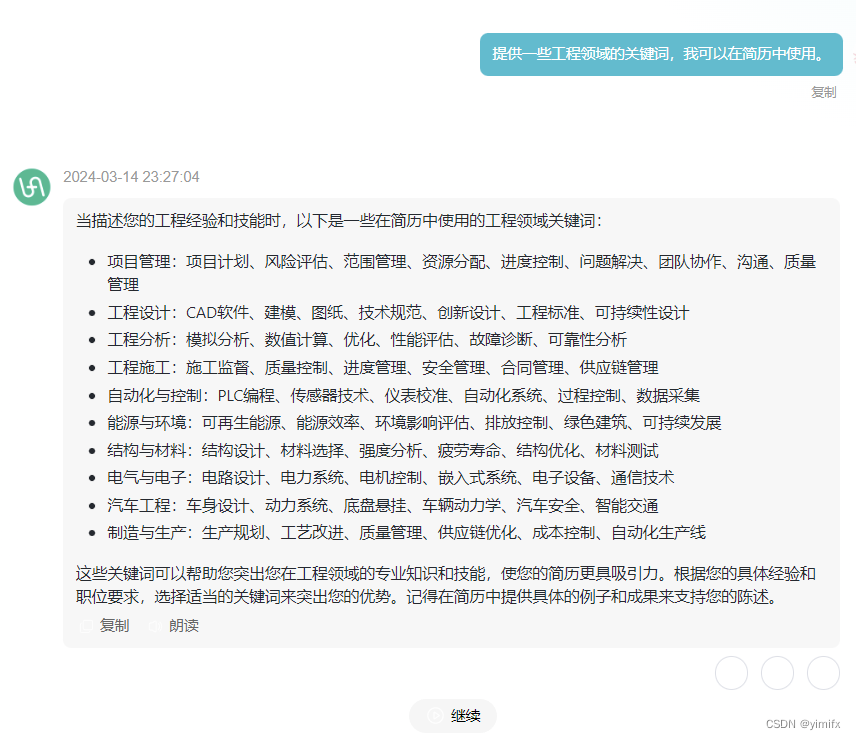
Task: Click the timestamp 2024-03-14 23:27:04
Action: coord(131,177)
